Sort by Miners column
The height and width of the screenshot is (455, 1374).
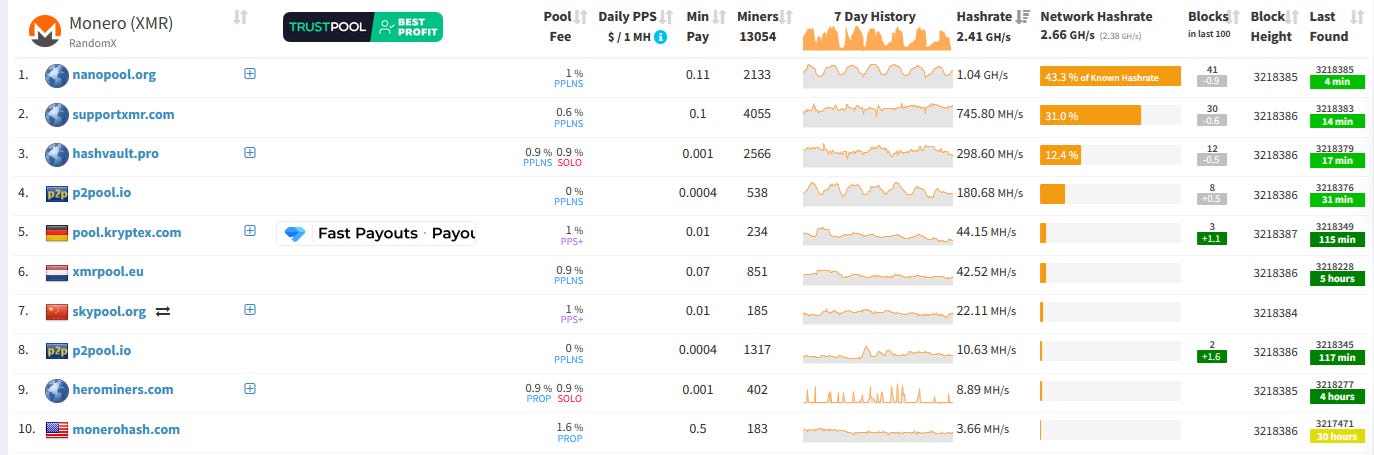tap(787, 17)
